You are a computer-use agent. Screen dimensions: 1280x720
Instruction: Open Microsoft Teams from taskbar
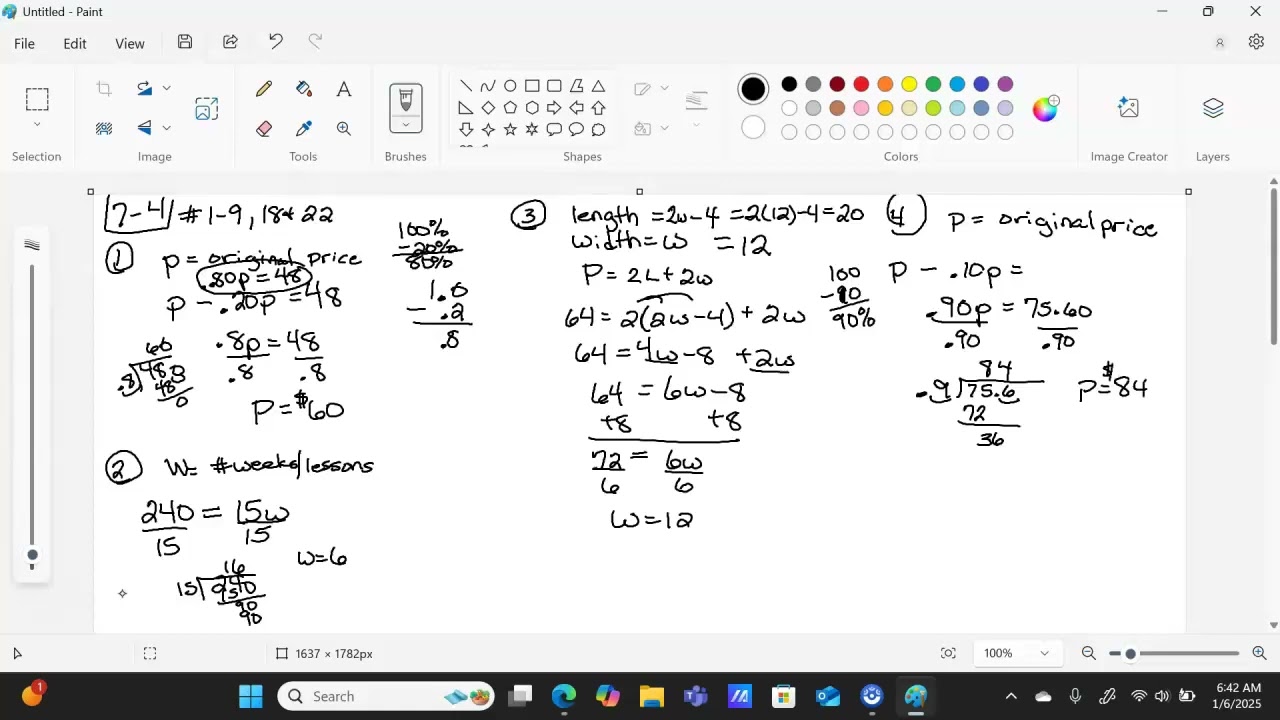pyautogui.click(x=696, y=696)
